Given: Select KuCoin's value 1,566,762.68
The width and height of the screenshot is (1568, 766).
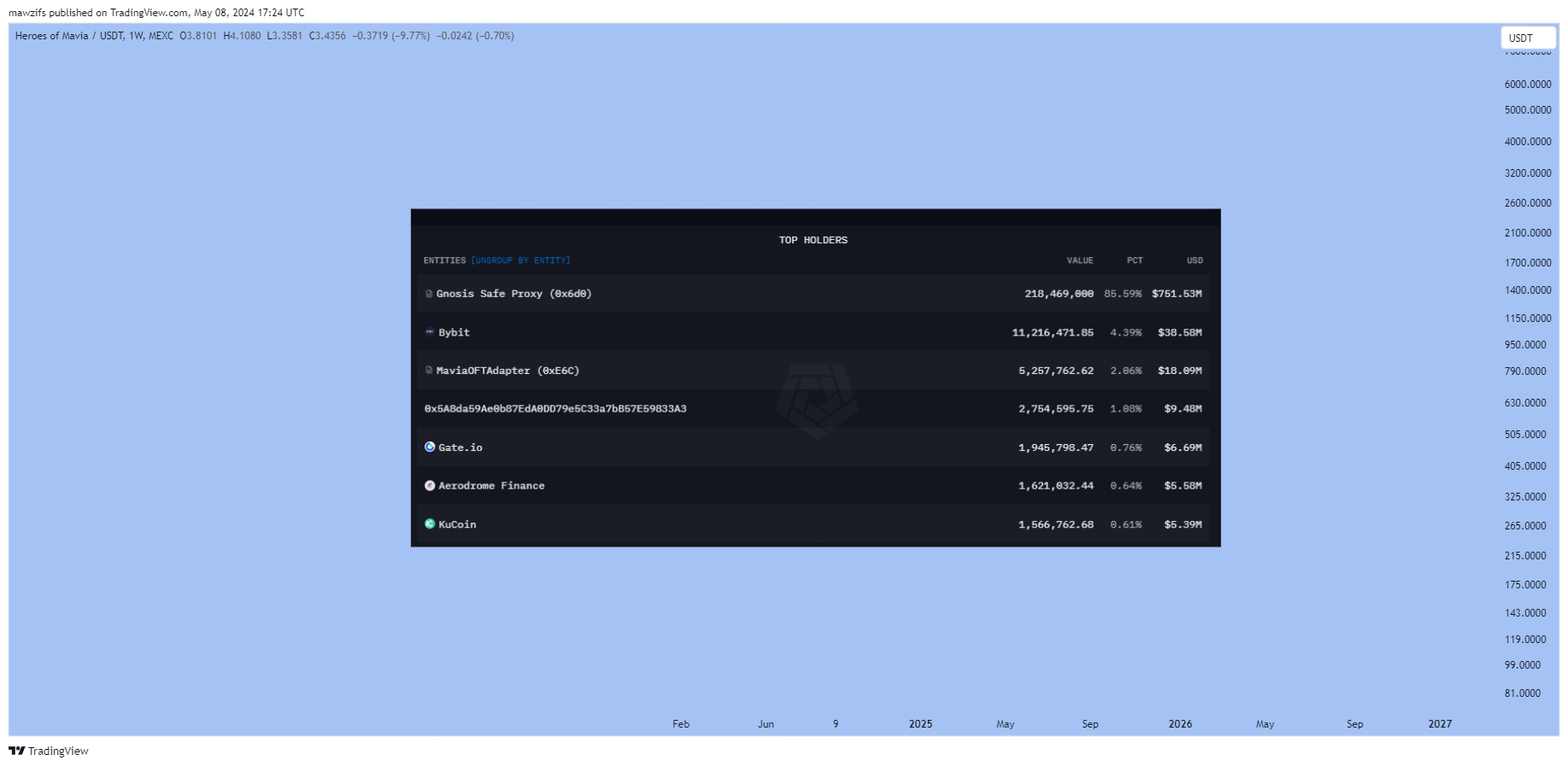Looking at the screenshot, I should click(1056, 524).
